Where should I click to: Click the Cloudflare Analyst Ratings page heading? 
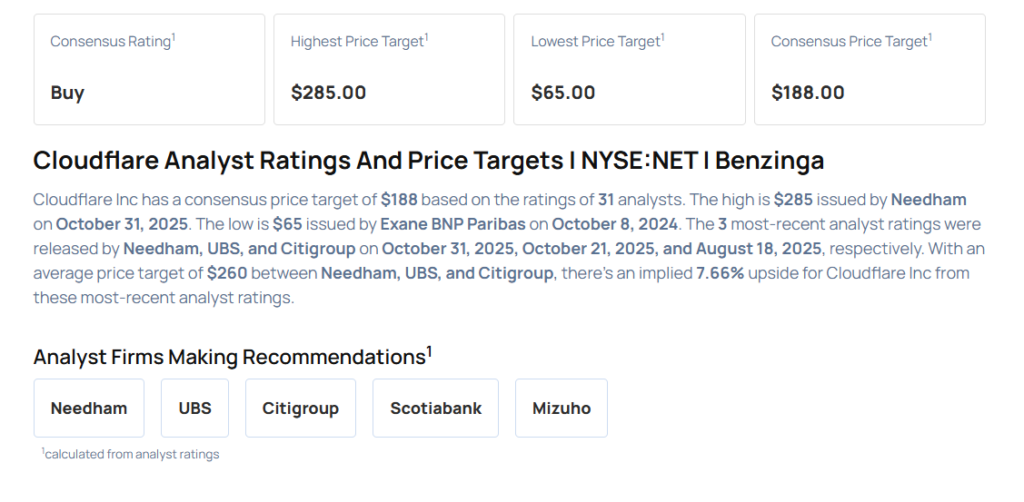(428, 161)
